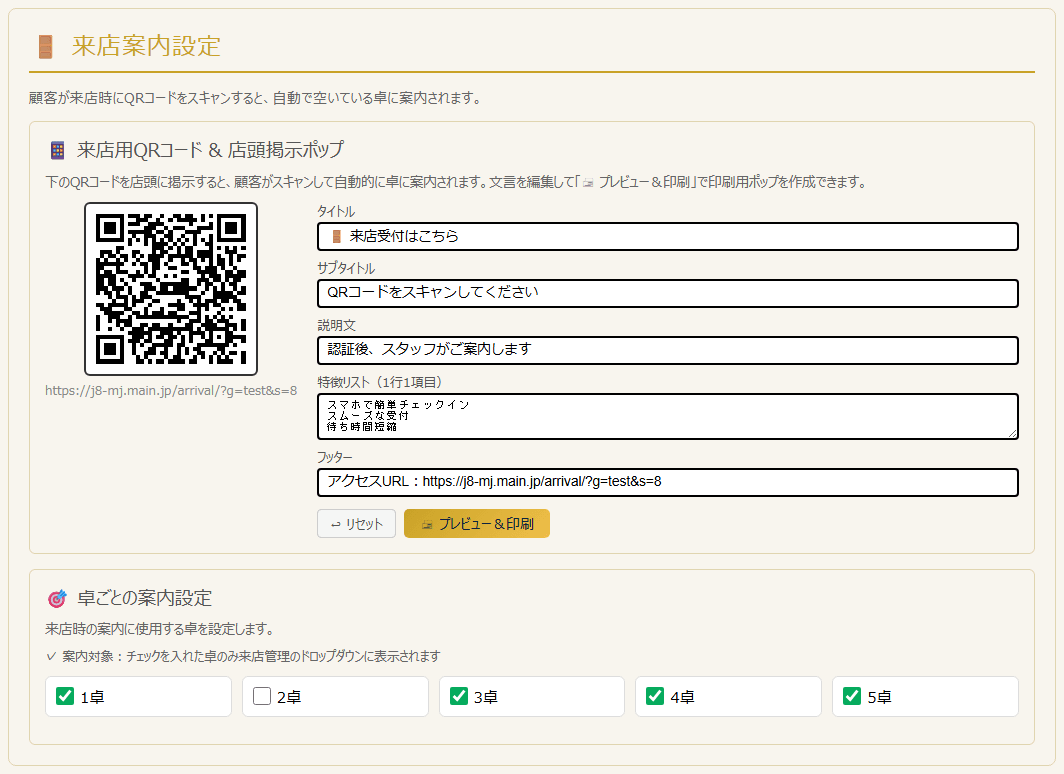The height and width of the screenshot is (774, 1064).
Task: Focus the サブタイトル input field
Action: point(668,293)
